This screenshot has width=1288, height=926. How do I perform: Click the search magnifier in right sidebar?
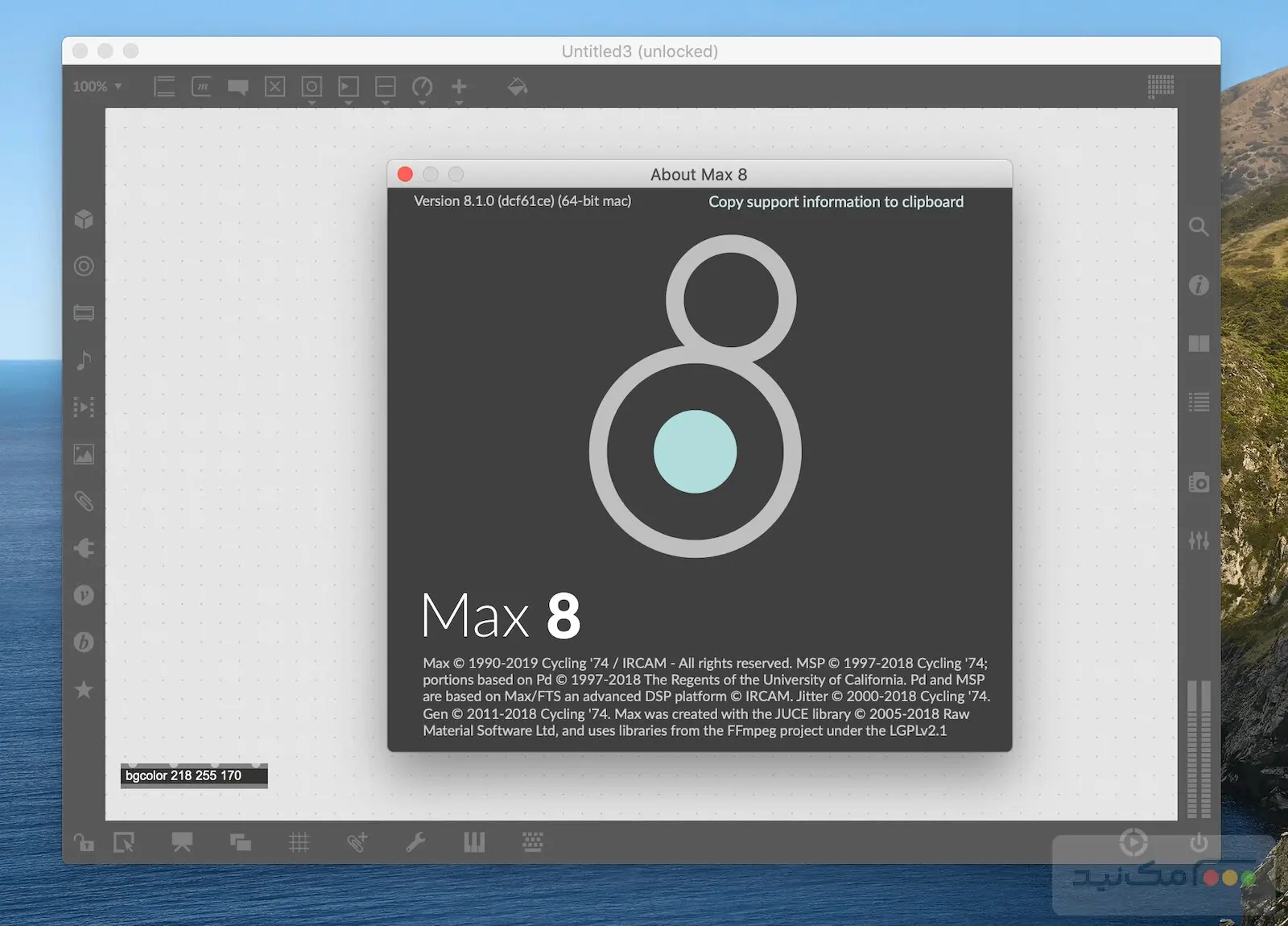click(x=1199, y=227)
